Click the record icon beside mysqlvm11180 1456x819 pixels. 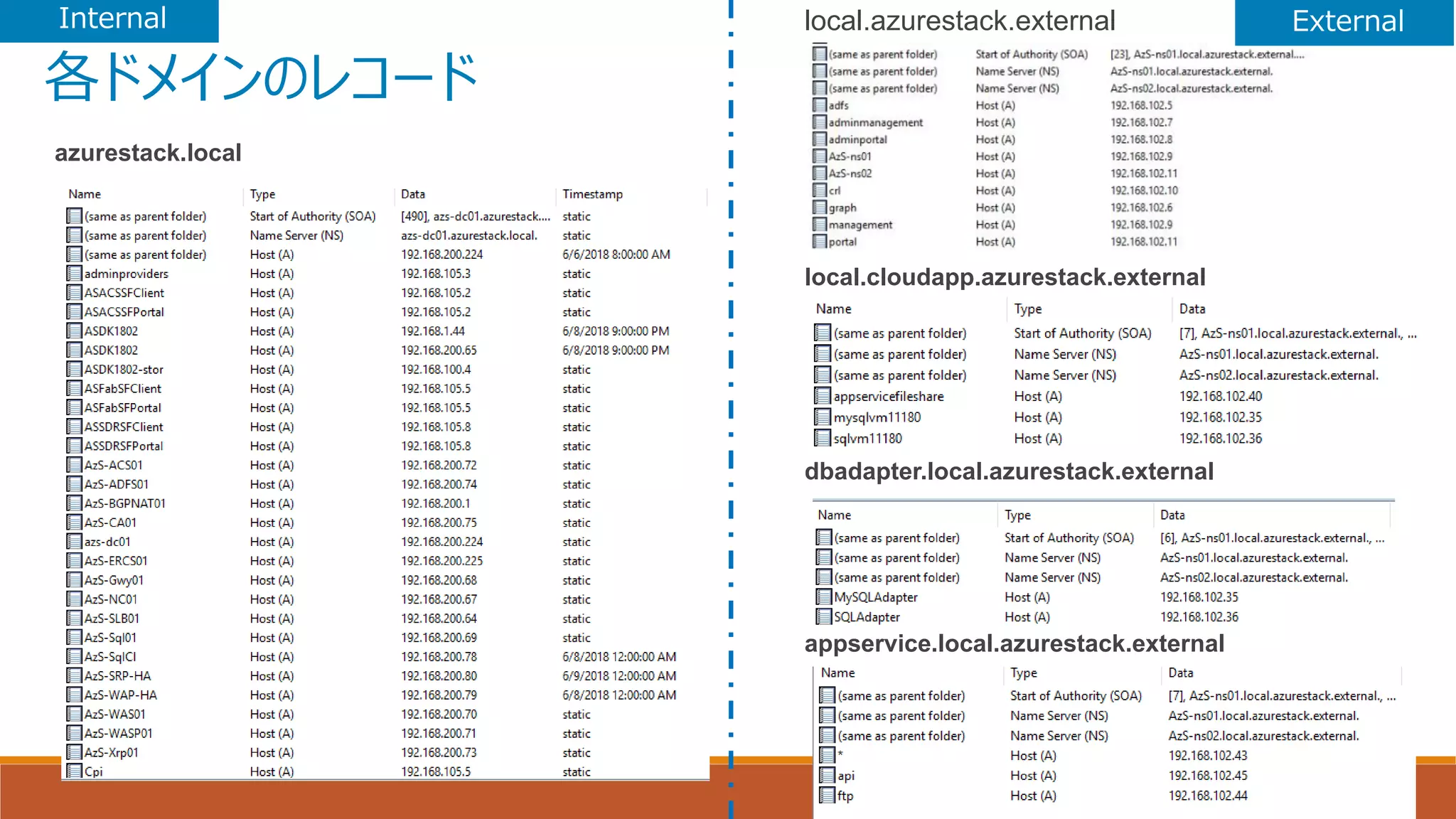(x=823, y=417)
